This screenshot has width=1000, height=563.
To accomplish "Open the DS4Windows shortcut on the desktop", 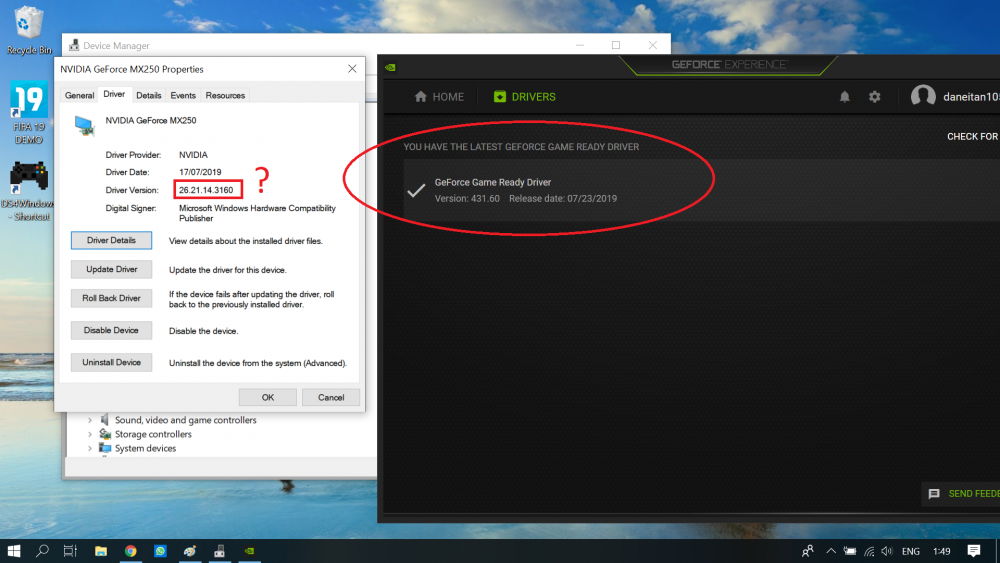I will pos(29,191).
